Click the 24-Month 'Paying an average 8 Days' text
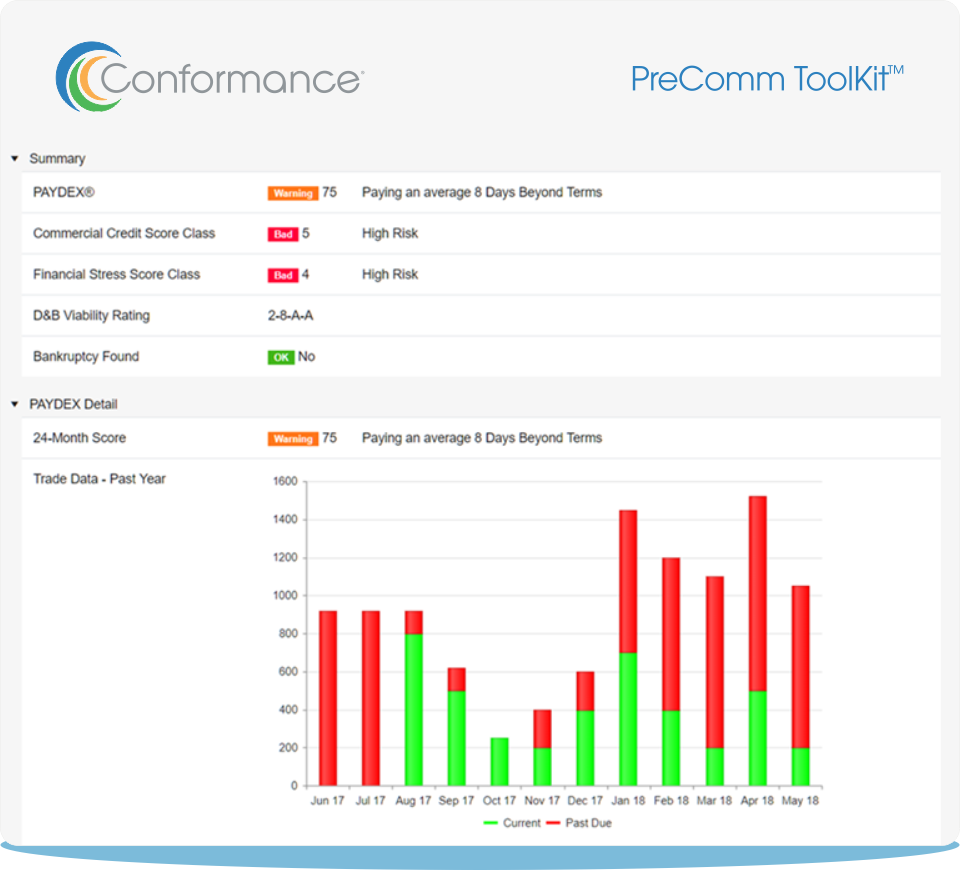The image size is (960, 870). (x=482, y=438)
